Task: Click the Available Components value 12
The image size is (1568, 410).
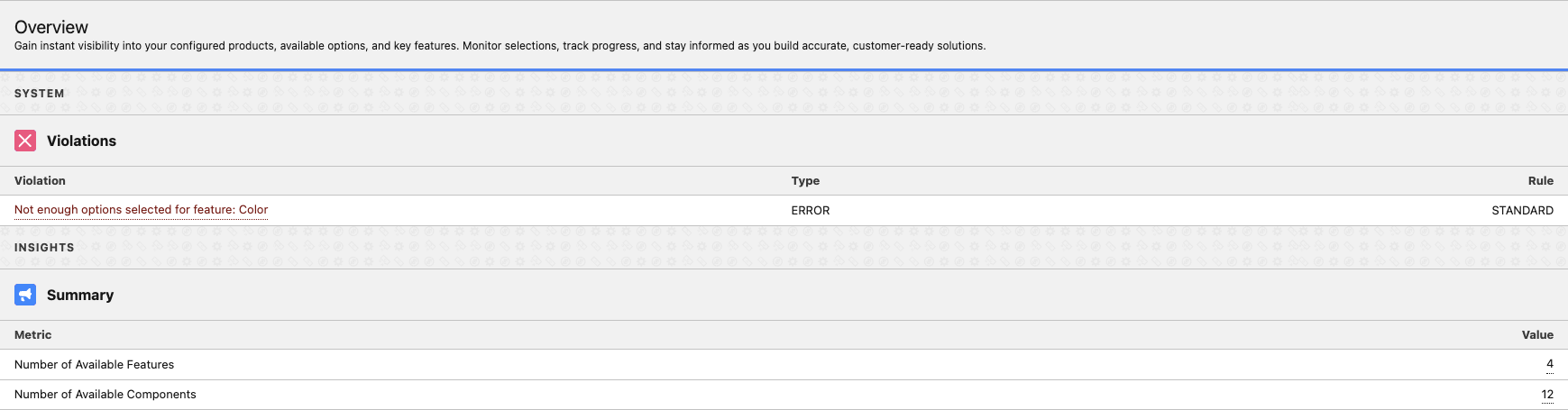Action: click(x=1547, y=394)
